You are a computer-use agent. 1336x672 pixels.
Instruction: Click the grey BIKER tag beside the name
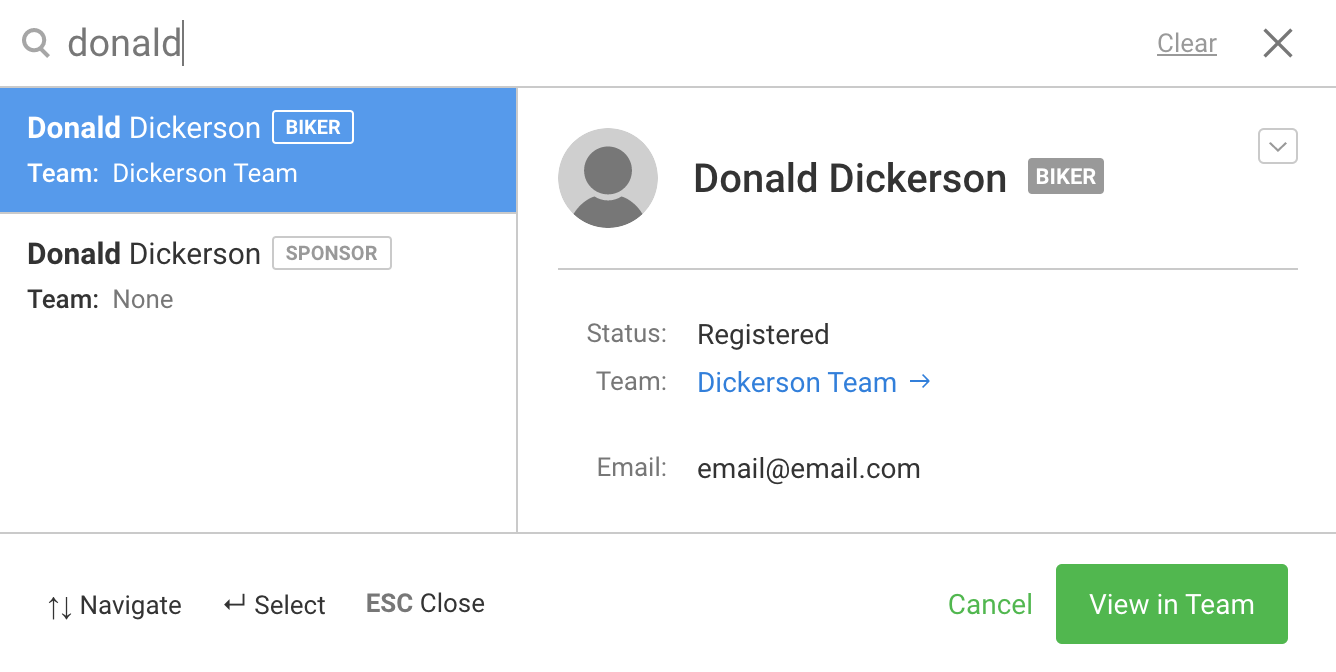click(x=1065, y=177)
